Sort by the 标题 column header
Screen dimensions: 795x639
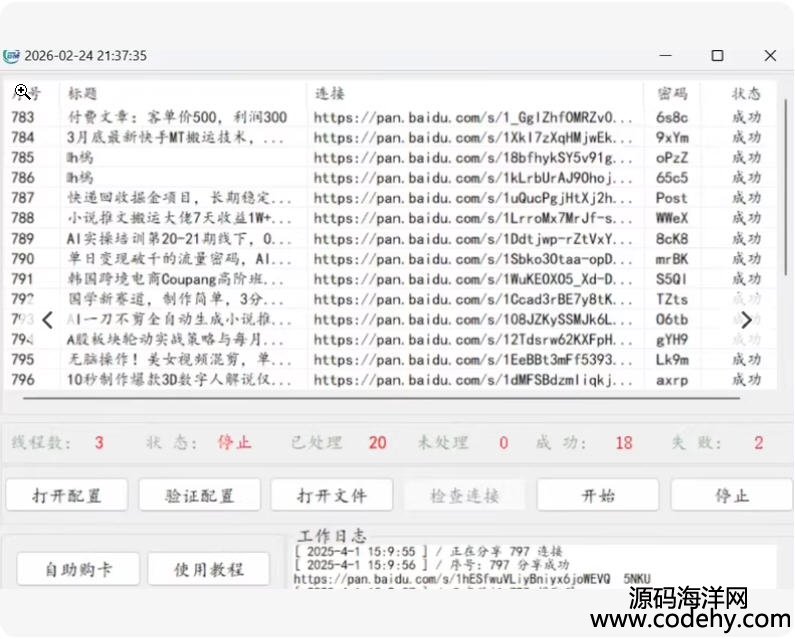[x=83, y=93]
